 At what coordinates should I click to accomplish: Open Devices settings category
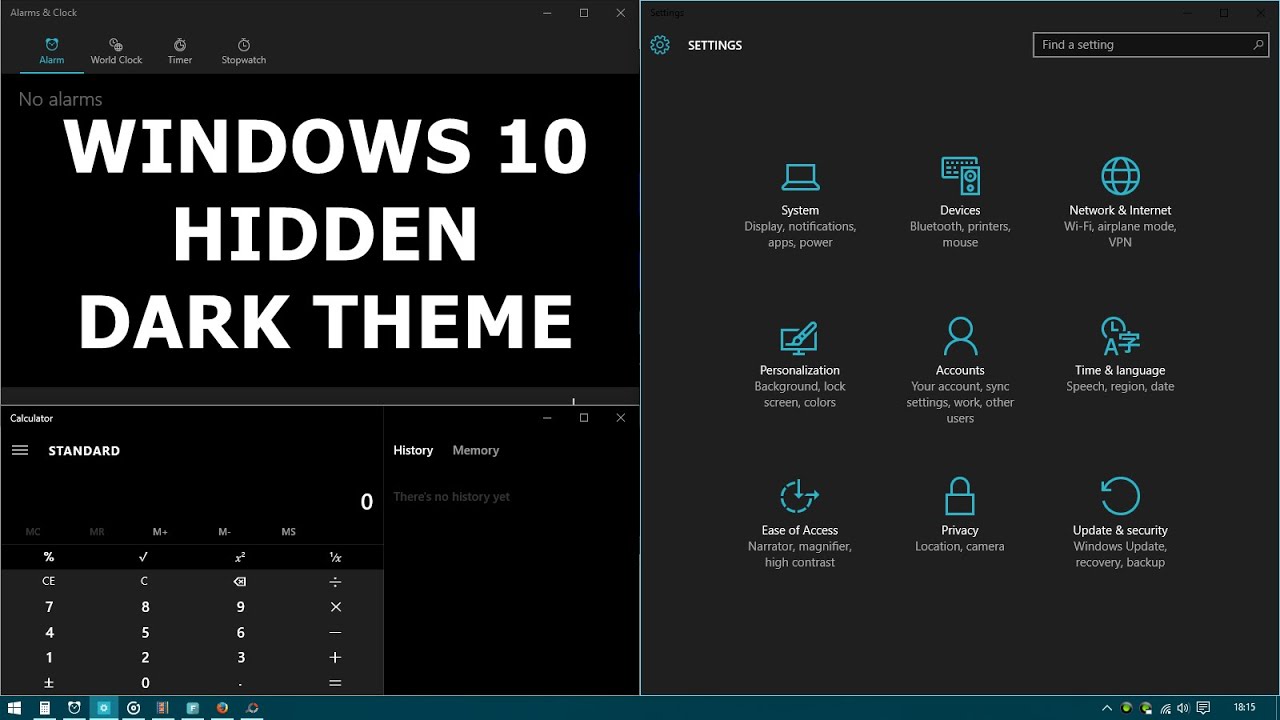(960, 205)
